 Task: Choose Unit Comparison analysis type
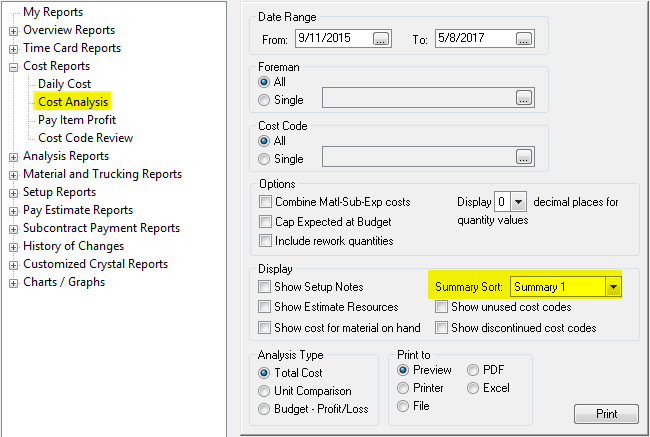(x=265, y=391)
